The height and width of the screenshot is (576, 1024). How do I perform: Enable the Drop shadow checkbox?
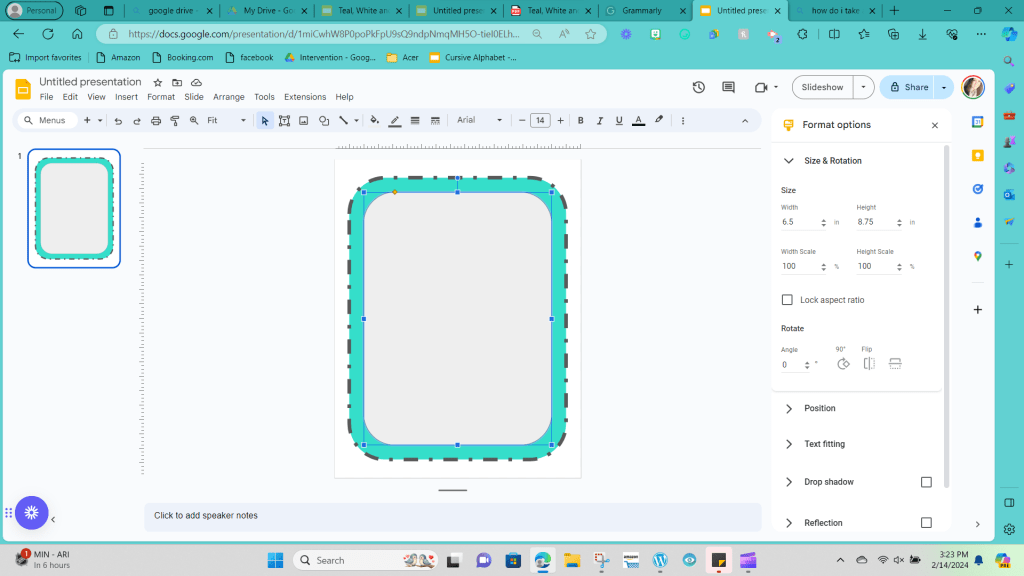926,482
